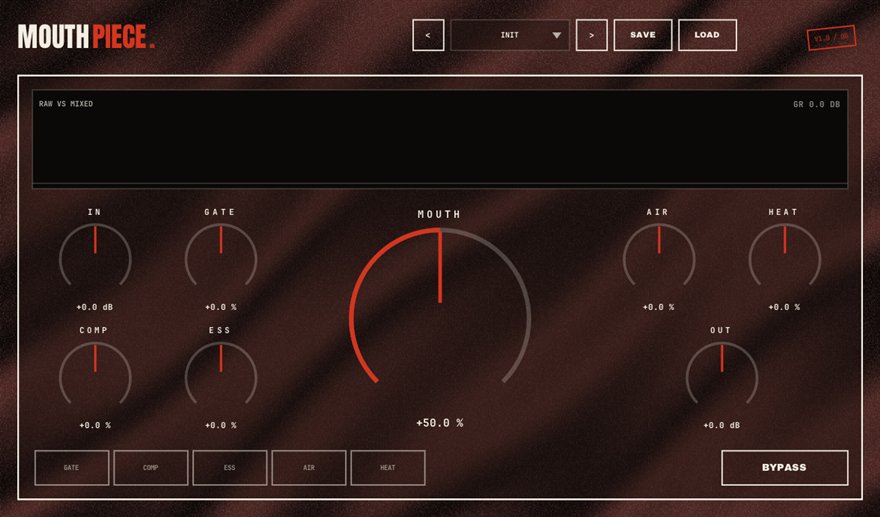Toggle the HEAT module switch
This screenshot has height=517, width=880.
[388, 468]
